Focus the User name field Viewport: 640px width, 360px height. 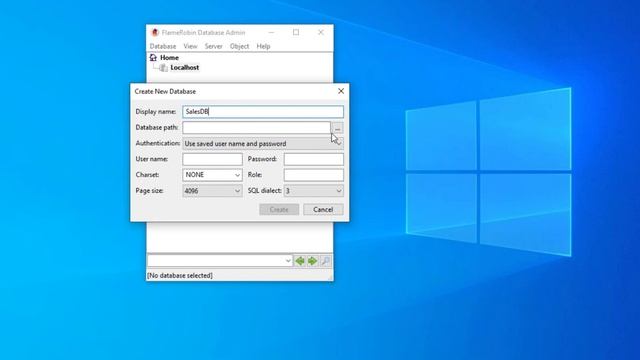coord(212,159)
